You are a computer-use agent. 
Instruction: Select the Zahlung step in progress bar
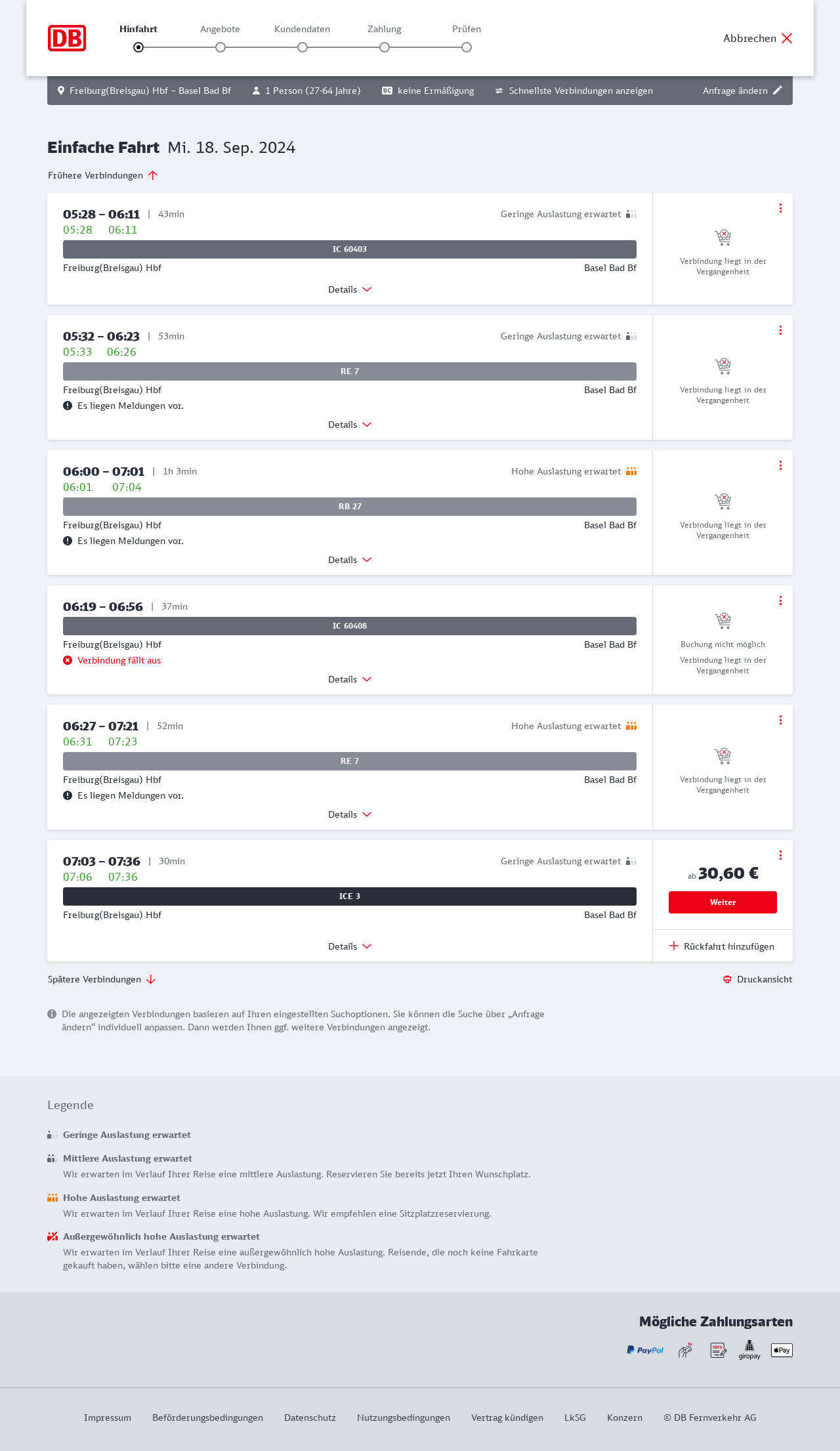(385, 47)
